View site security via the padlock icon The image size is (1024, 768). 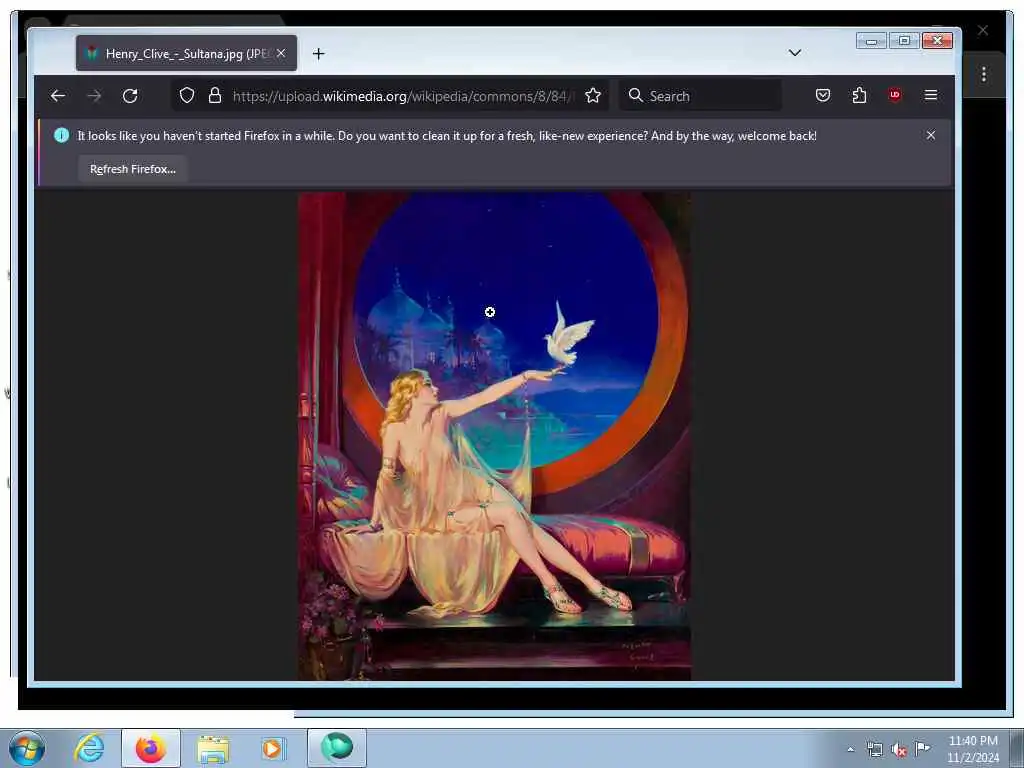click(x=215, y=96)
